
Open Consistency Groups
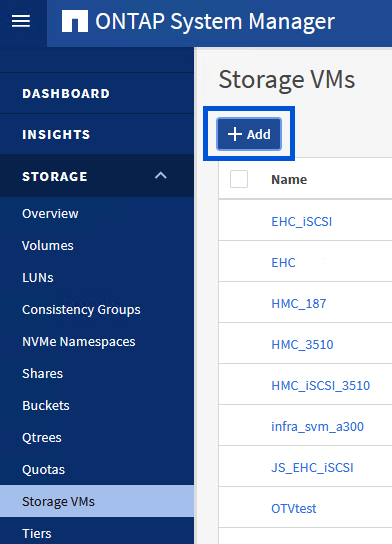81,310
